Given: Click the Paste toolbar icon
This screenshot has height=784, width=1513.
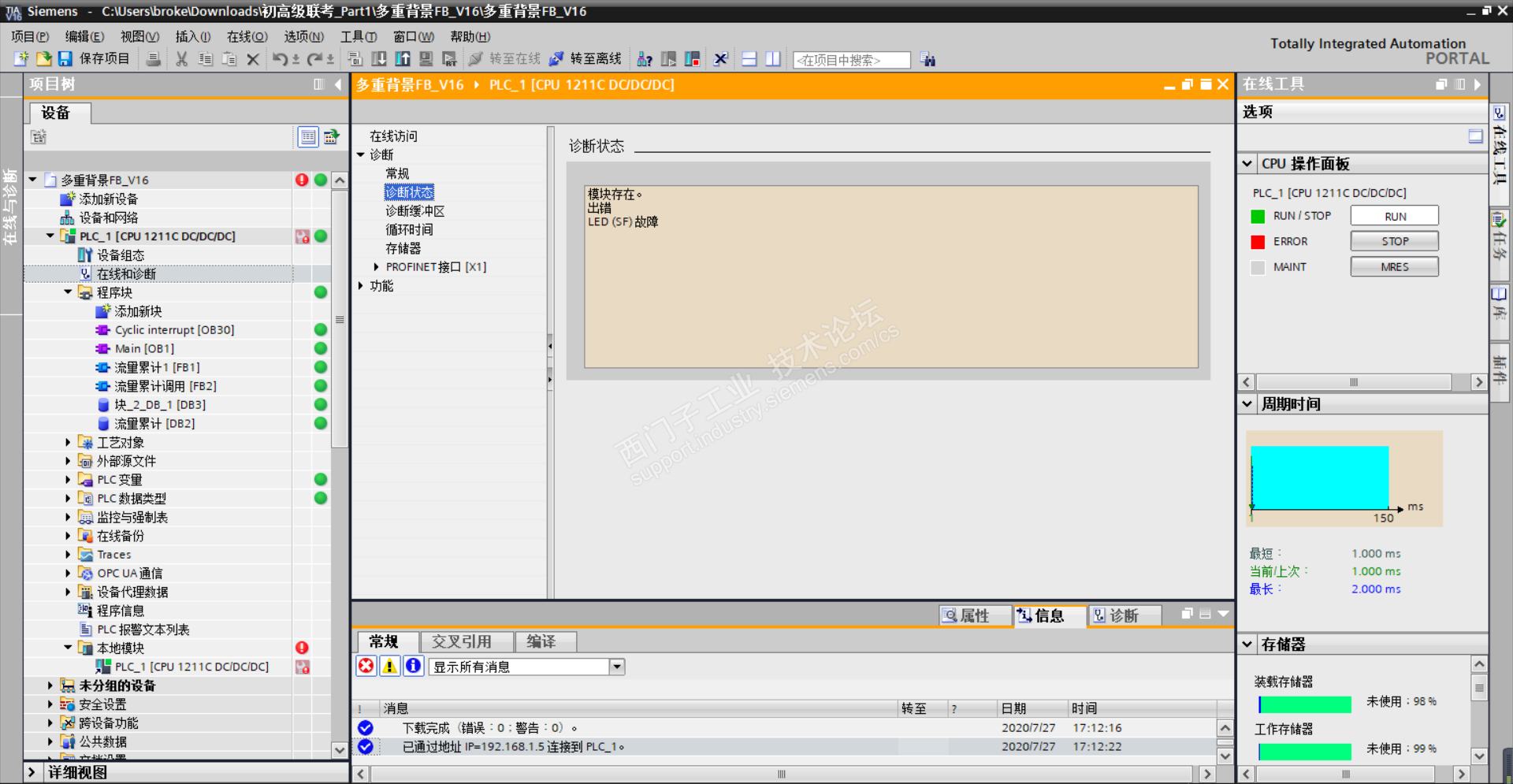Looking at the screenshot, I should 229,59.
